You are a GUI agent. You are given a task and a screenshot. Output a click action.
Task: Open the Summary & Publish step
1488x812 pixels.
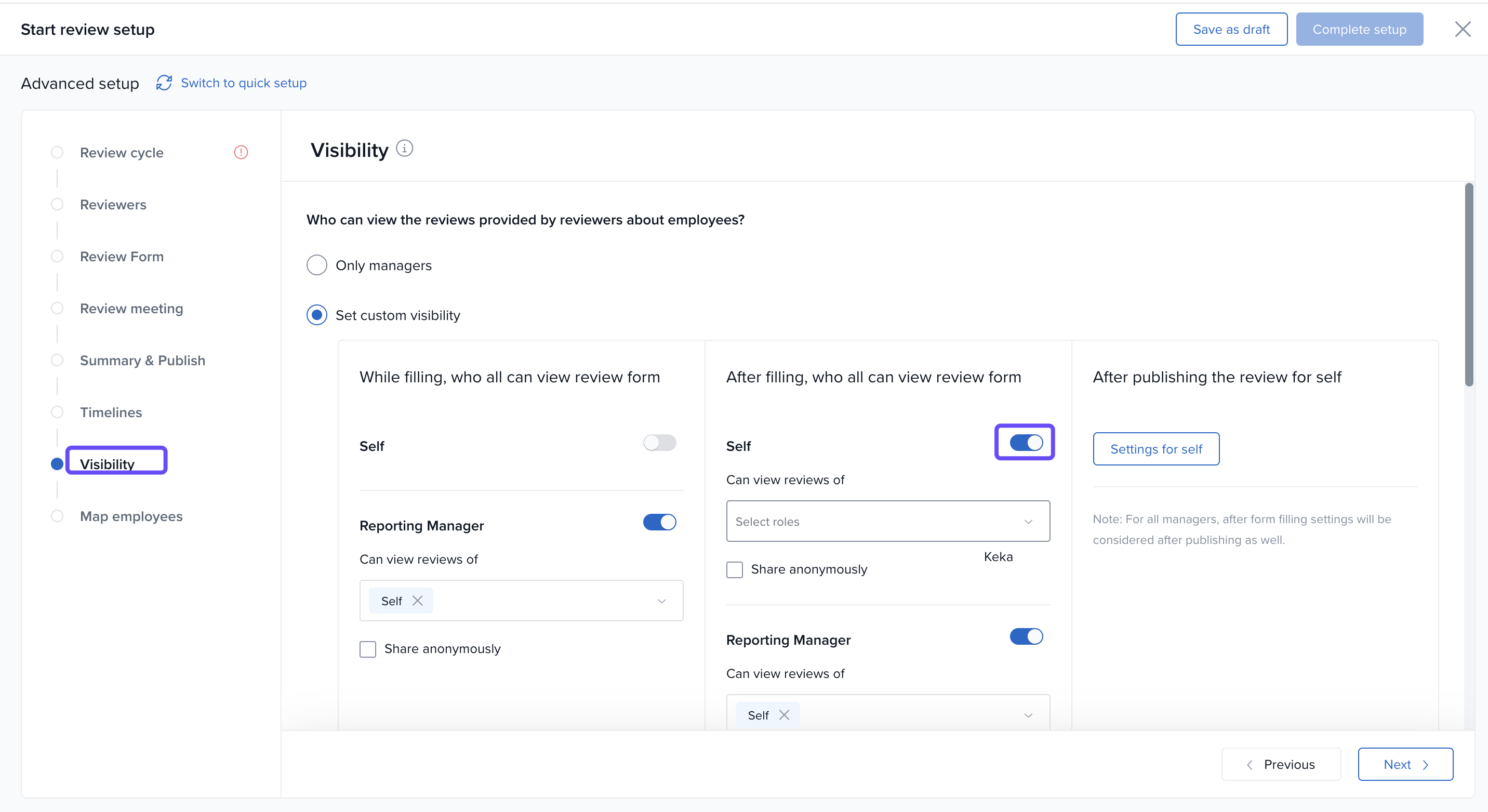click(x=142, y=361)
